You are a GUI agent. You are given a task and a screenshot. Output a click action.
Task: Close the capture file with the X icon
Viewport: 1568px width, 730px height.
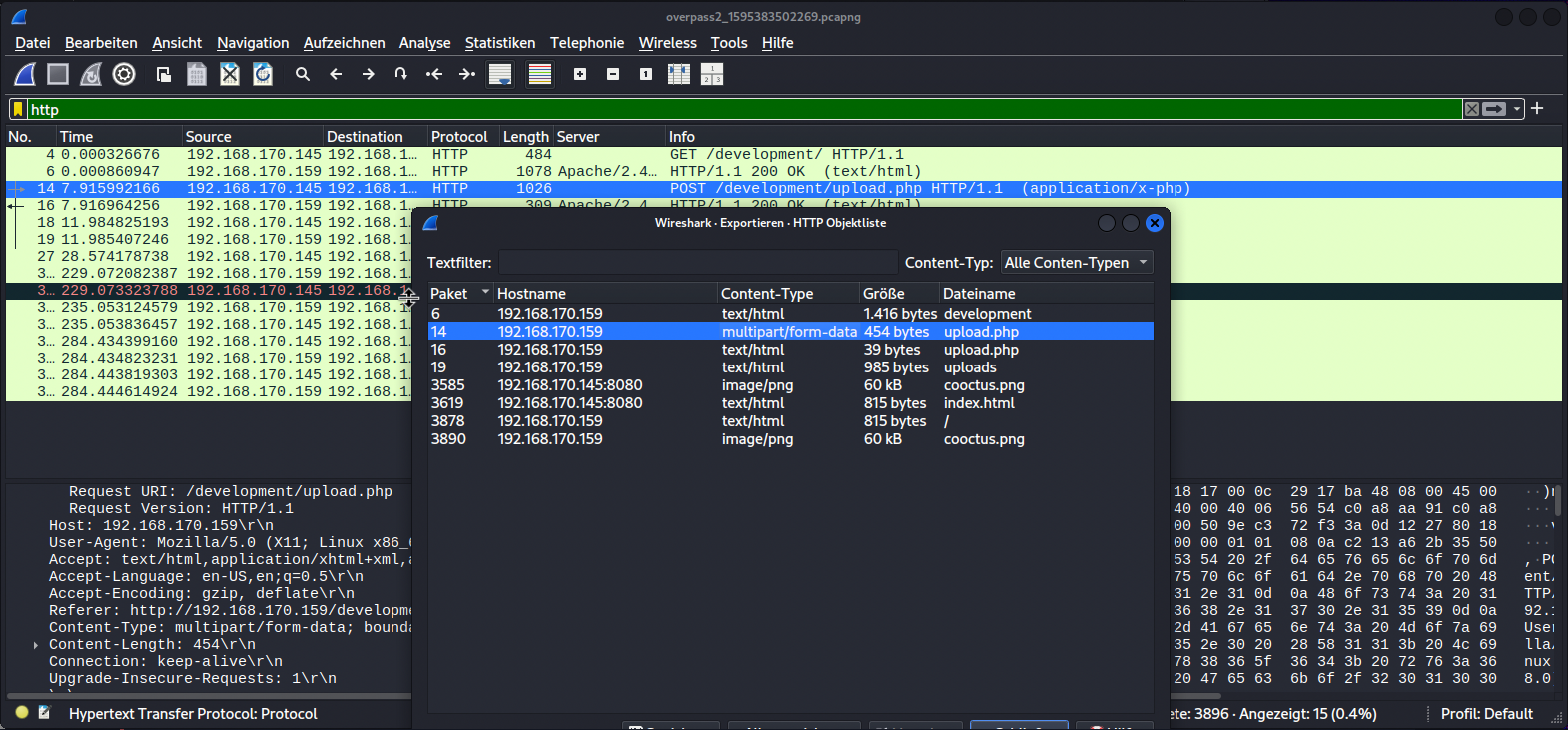click(229, 74)
